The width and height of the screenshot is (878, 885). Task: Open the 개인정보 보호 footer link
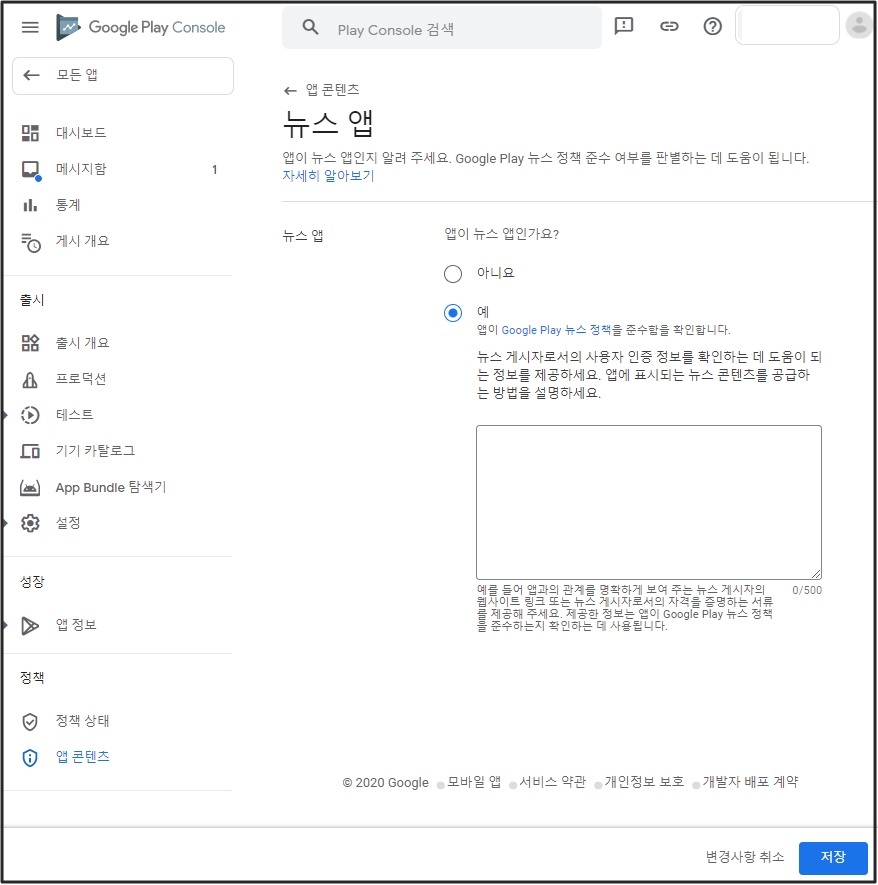(644, 782)
